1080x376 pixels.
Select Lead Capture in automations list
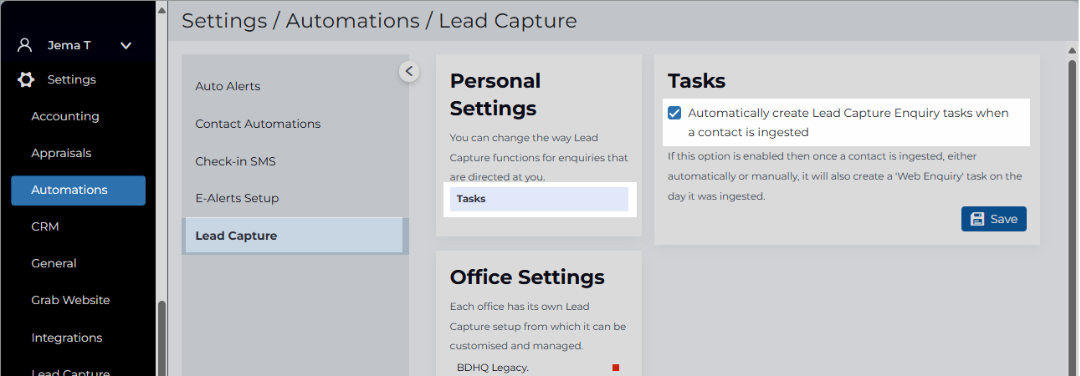coord(295,236)
